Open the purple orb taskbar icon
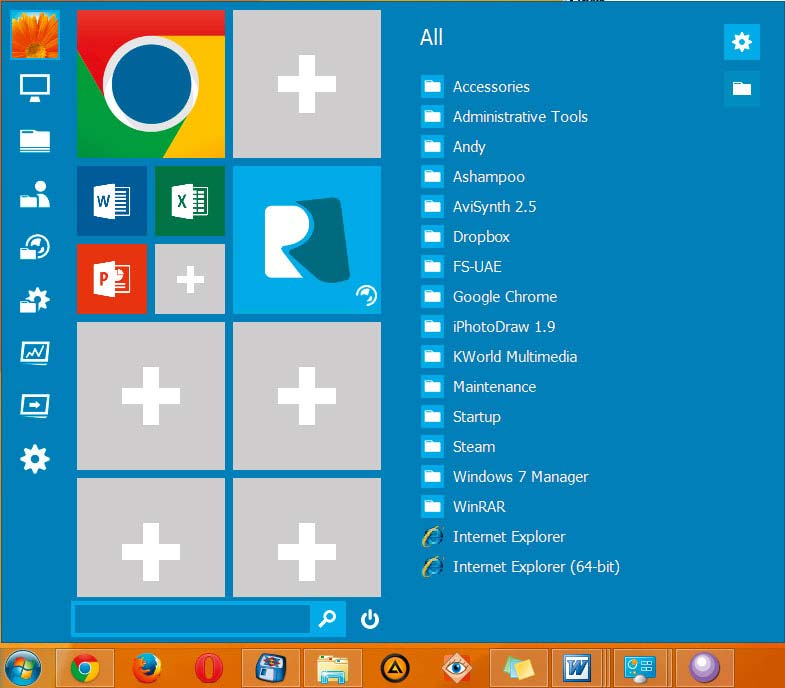 (x=704, y=667)
